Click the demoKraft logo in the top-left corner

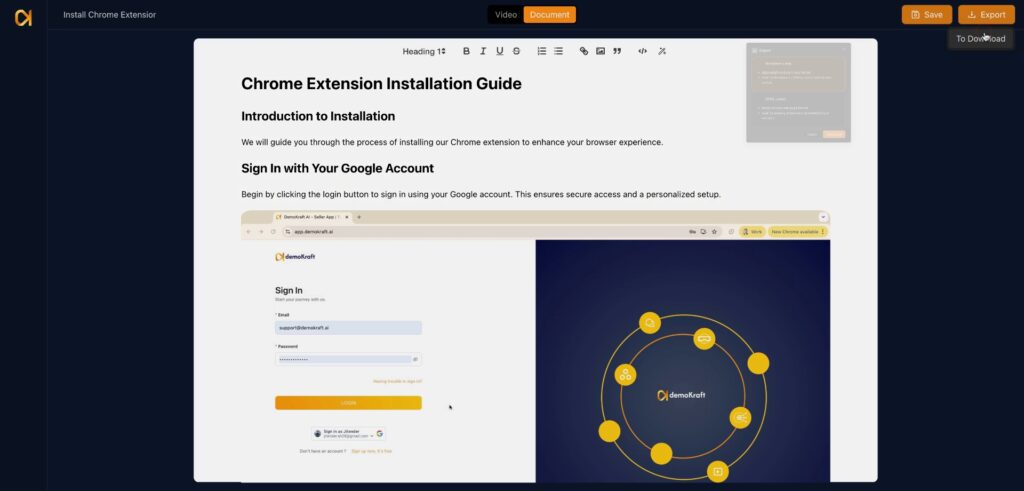point(23,17)
